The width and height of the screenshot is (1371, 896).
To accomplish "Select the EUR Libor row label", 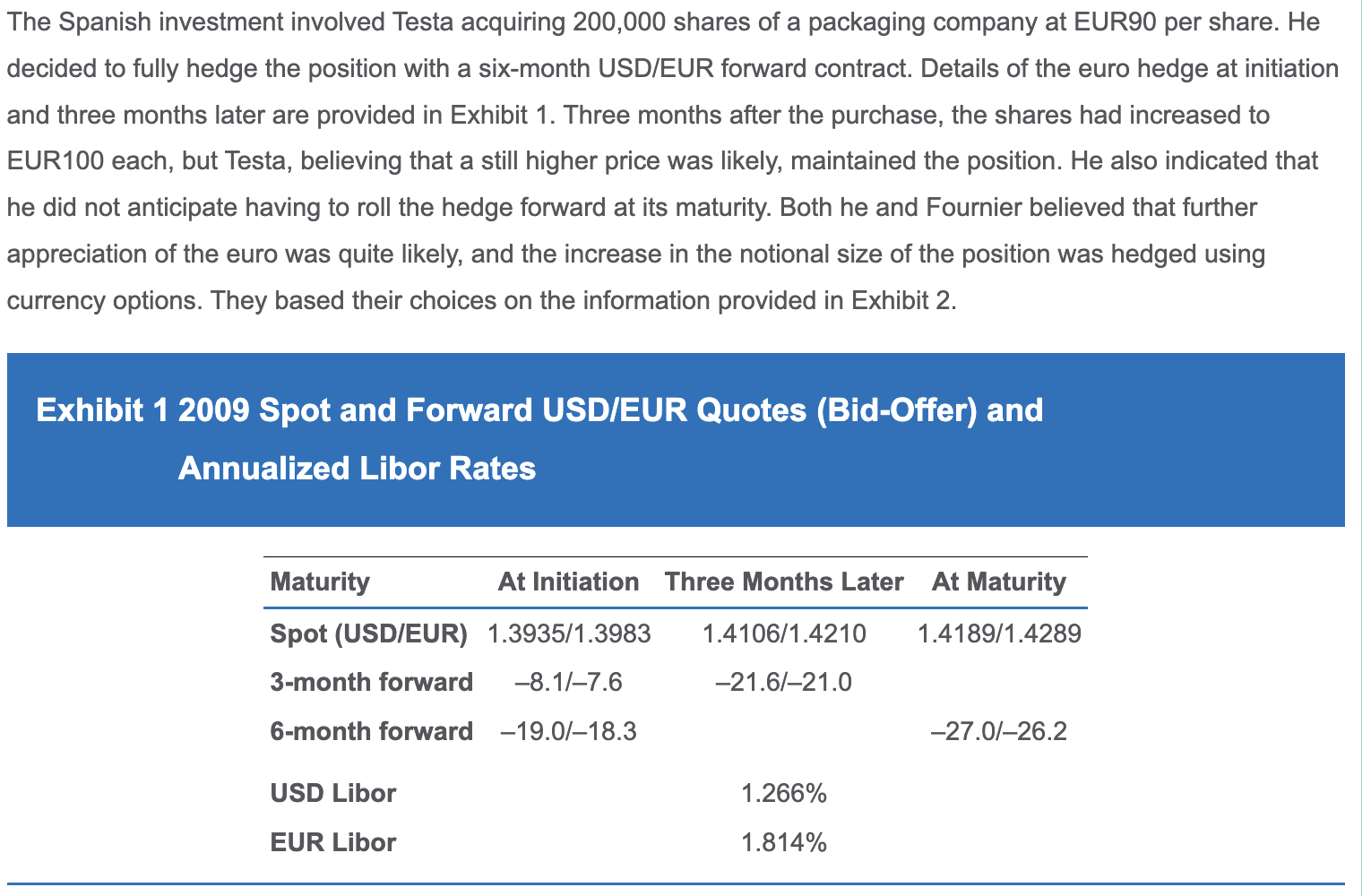I will tap(333, 843).
